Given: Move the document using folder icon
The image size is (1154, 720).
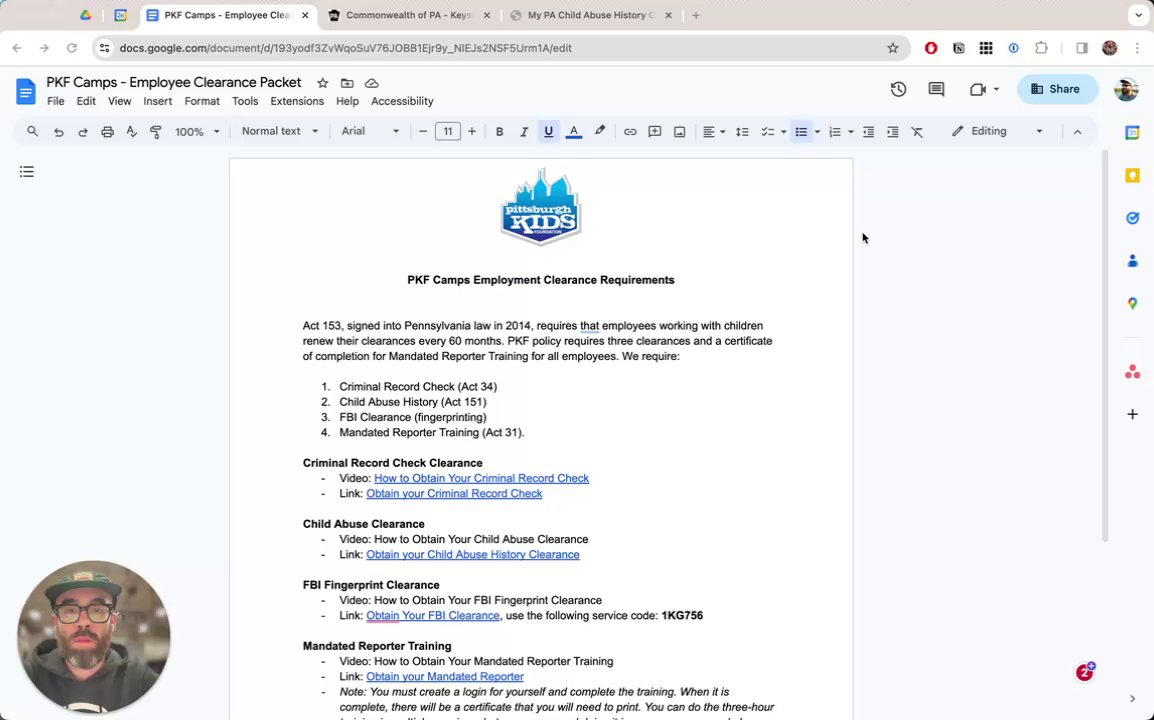Looking at the screenshot, I should (347, 83).
